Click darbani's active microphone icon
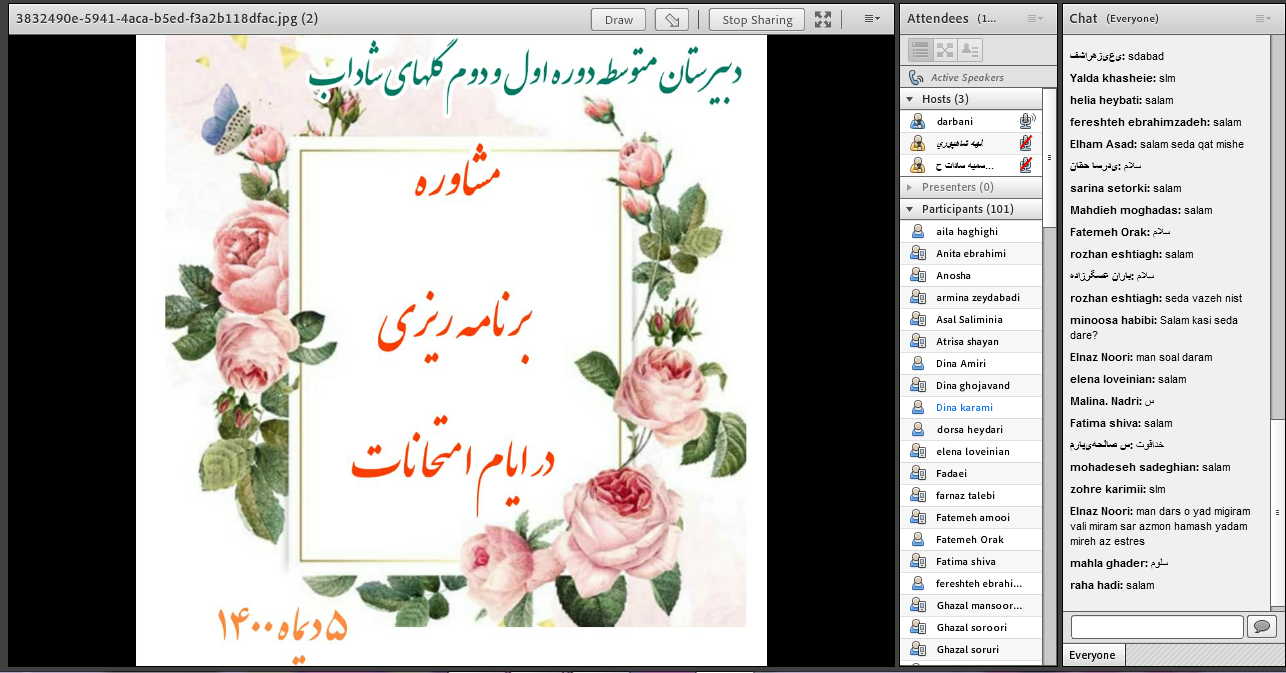 coord(1026,121)
